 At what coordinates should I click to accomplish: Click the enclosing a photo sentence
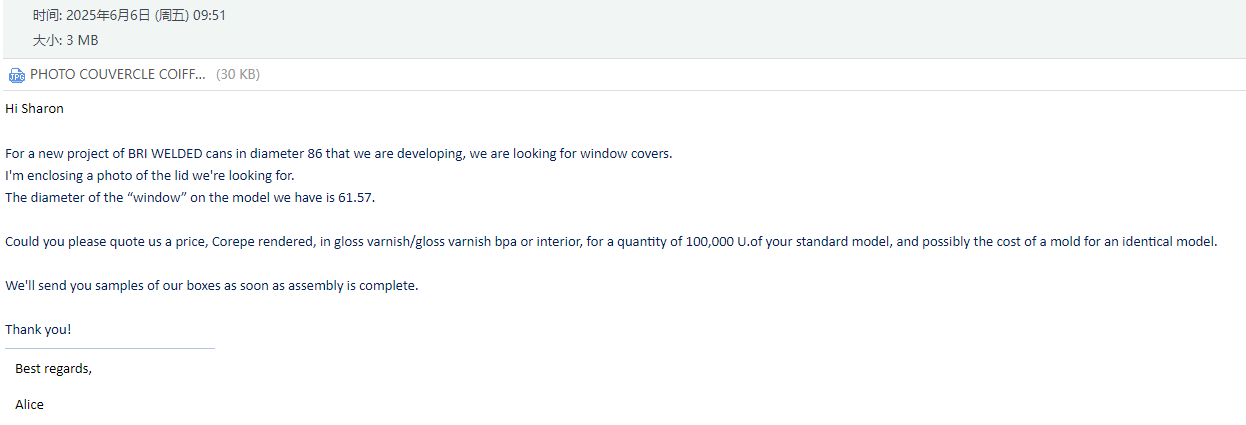click(150, 175)
